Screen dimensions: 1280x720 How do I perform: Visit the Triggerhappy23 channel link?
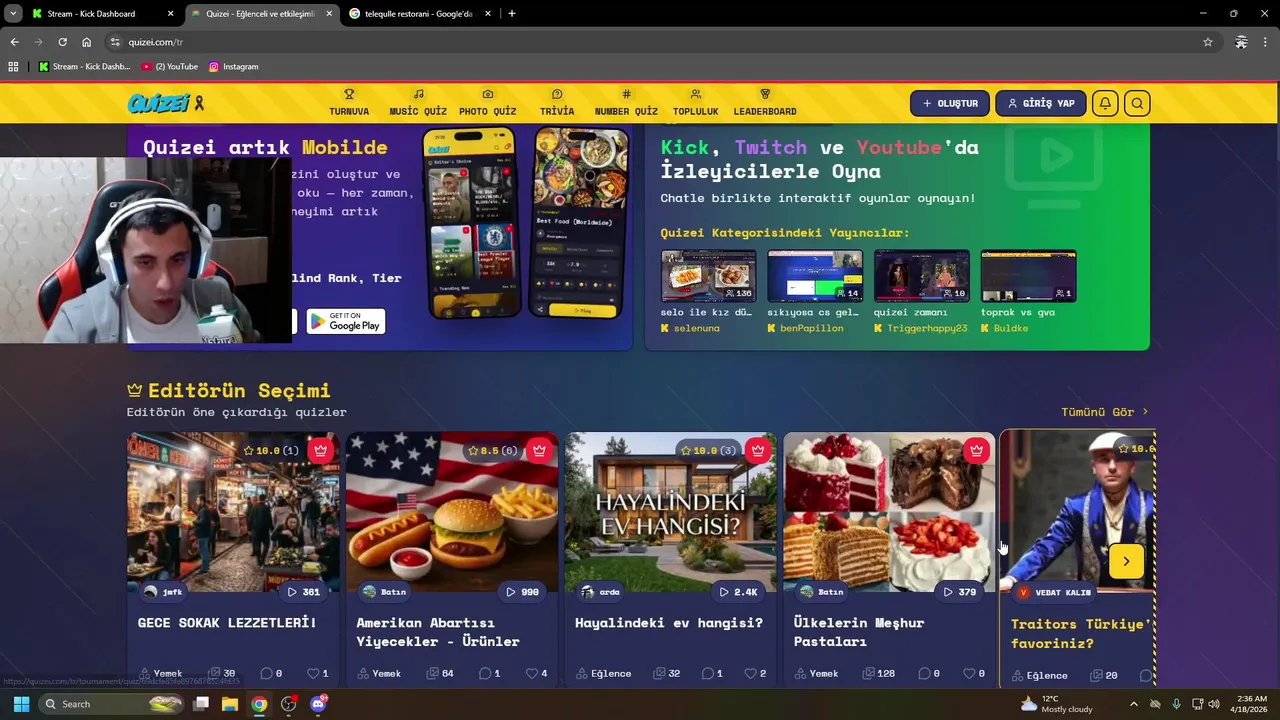[x=921, y=328]
